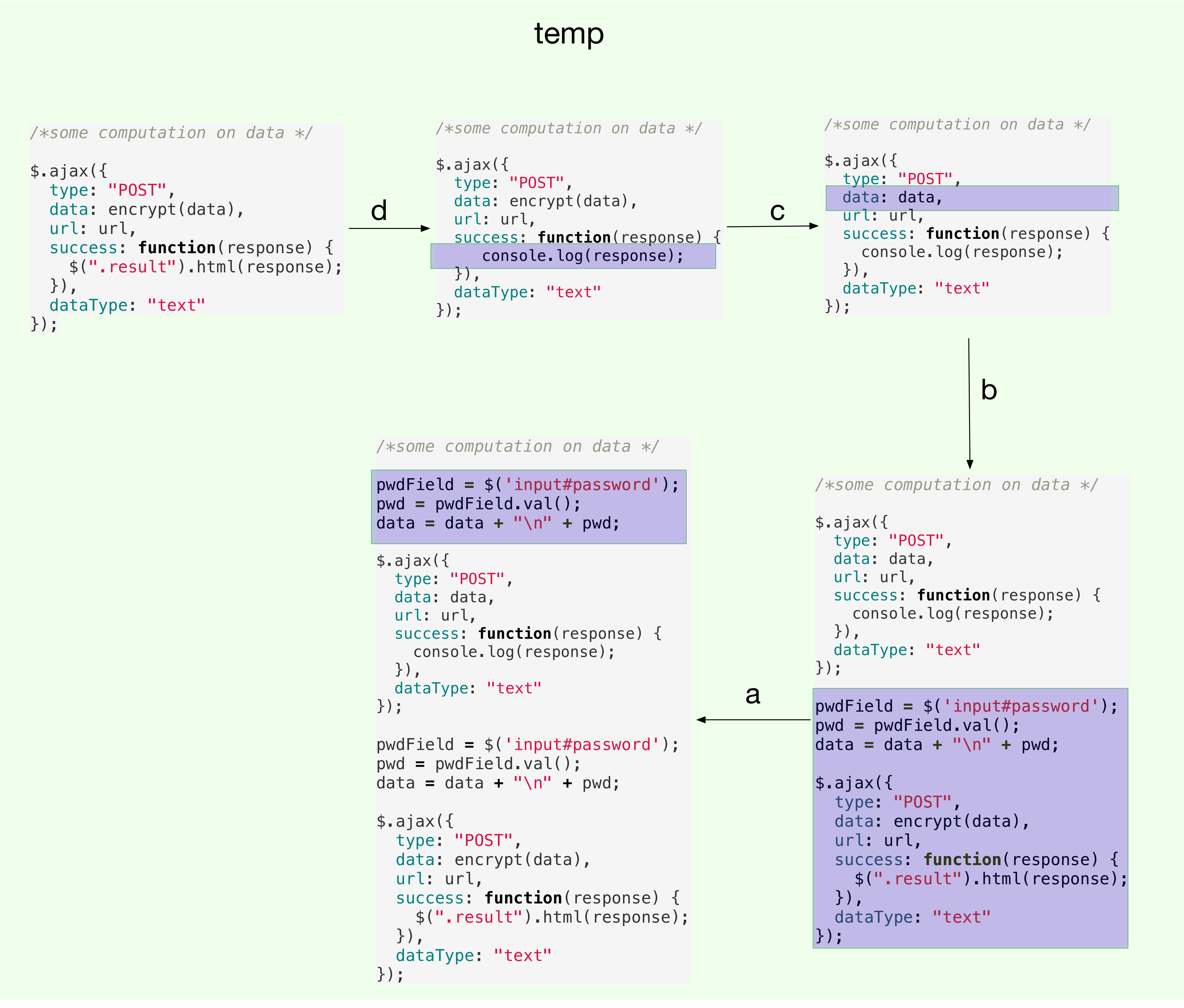Click the $(".result").html(response) line in first block

(205, 267)
